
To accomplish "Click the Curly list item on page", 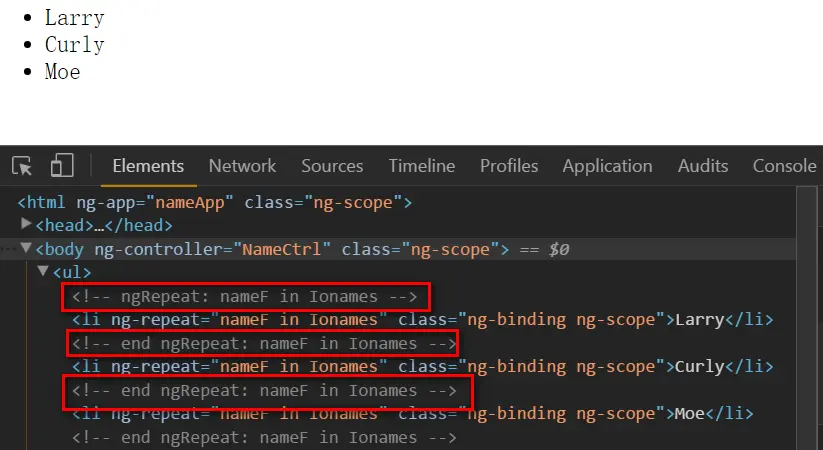I will pyautogui.click(x=75, y=45).
